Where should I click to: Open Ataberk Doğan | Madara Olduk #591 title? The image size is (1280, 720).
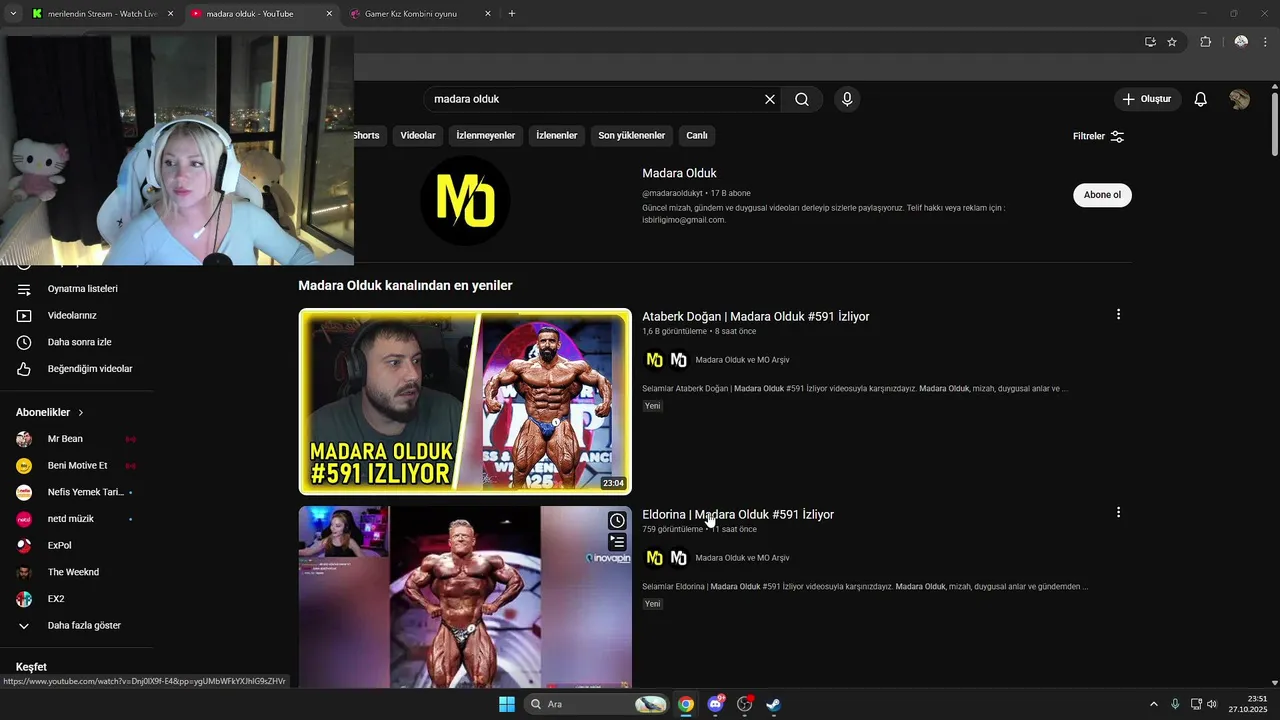tap(756, 316)
